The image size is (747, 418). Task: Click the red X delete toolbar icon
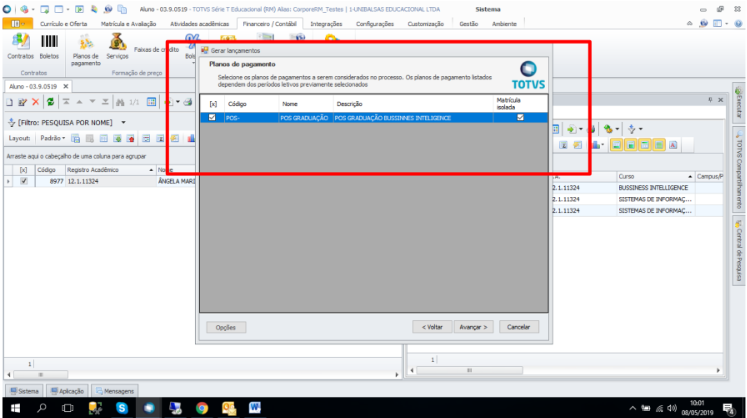[35, 102]
